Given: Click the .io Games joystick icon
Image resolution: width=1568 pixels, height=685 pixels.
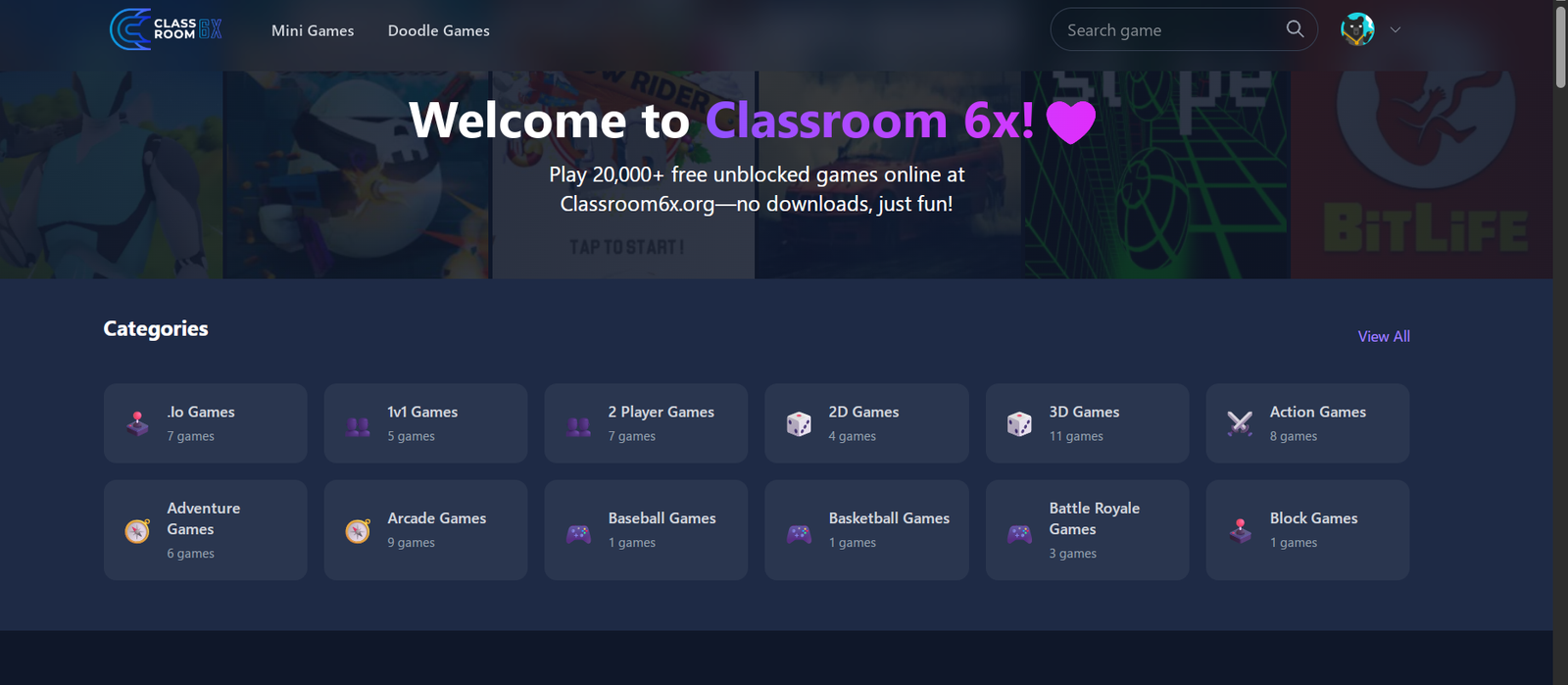Looking at the screenshot, I should point(137,423).
